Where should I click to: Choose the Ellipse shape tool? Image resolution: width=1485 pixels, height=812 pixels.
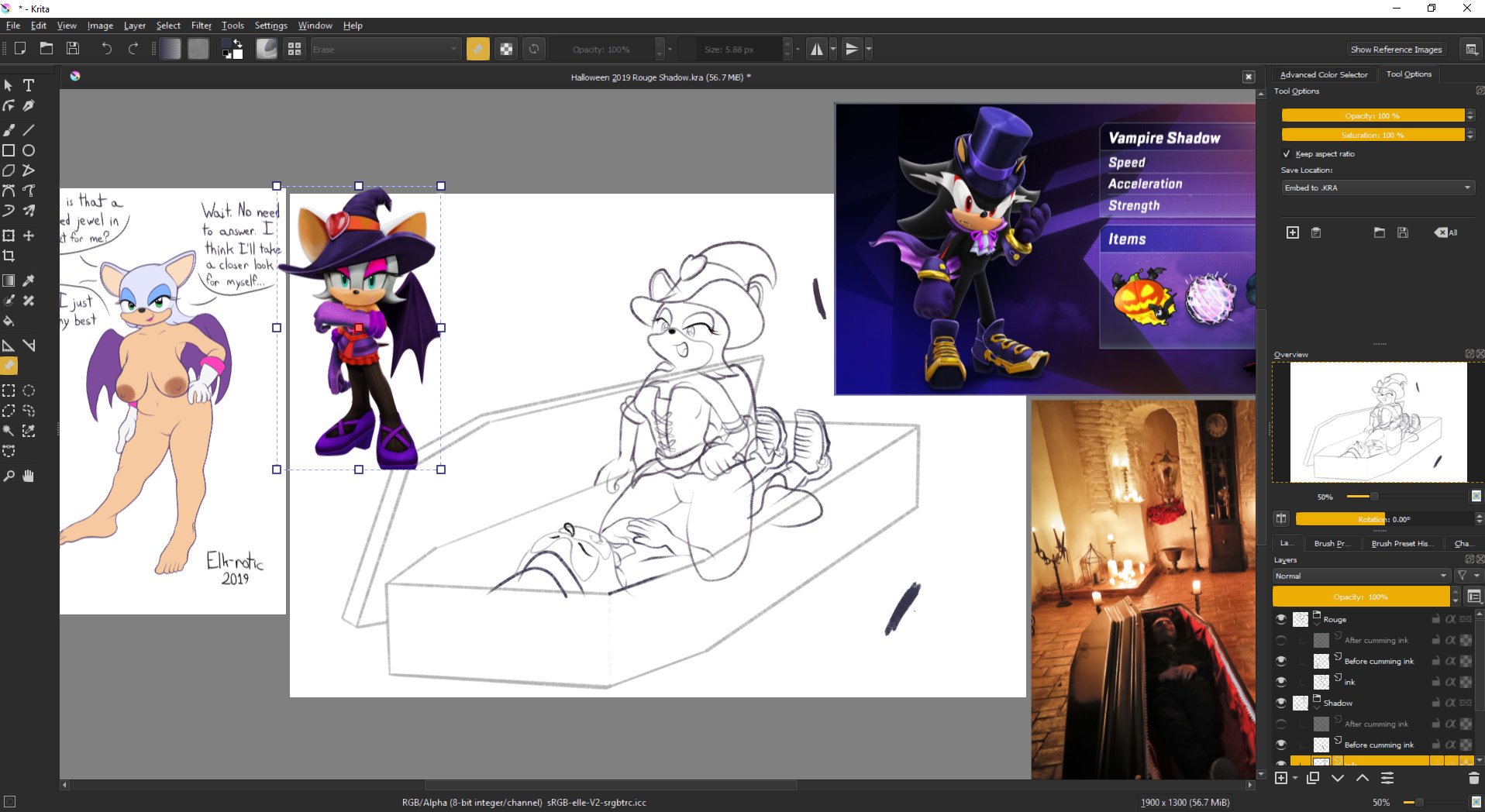pos(29,150)
